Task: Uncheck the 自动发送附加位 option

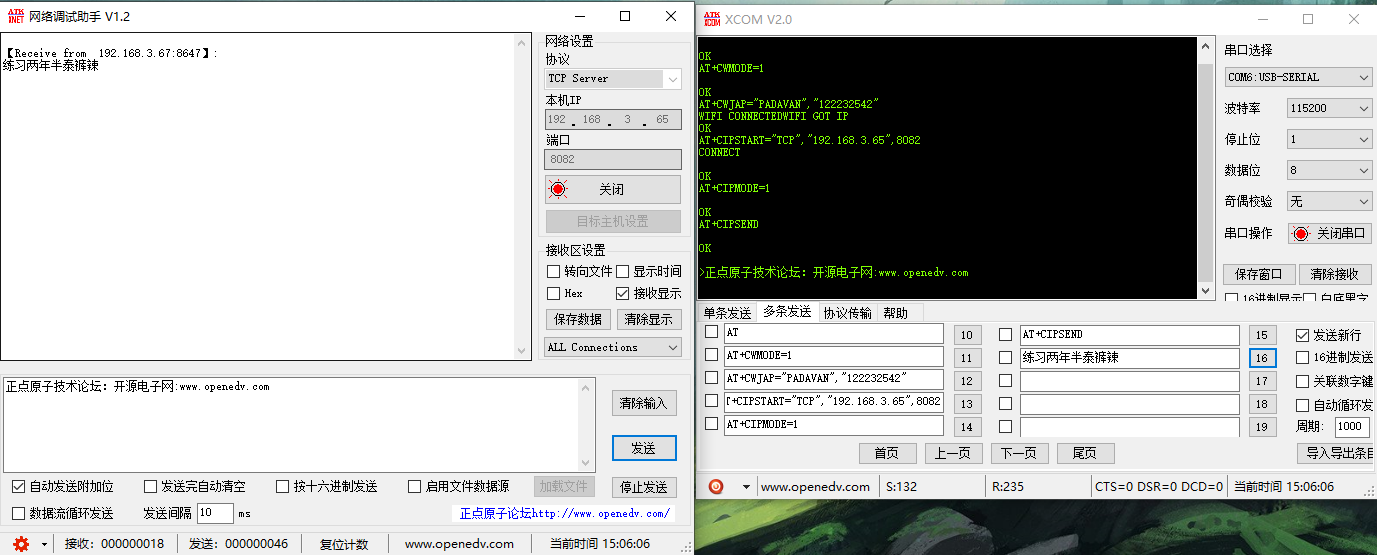Action: pos(18,487)
